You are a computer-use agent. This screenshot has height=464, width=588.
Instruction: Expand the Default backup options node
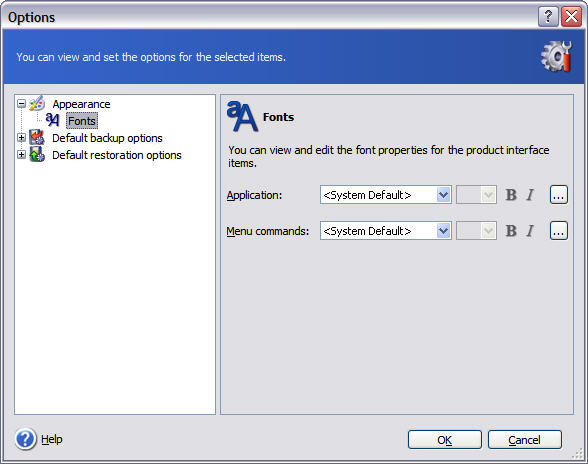tap(22, 138)
